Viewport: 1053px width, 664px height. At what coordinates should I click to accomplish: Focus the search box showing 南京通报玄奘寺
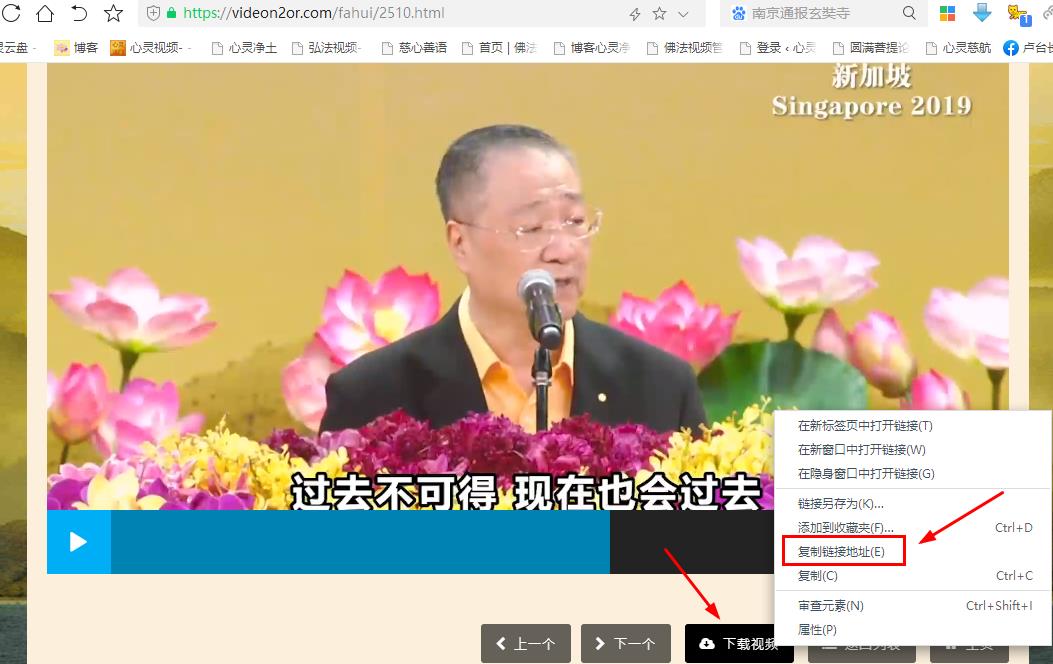tap(824, 13)
